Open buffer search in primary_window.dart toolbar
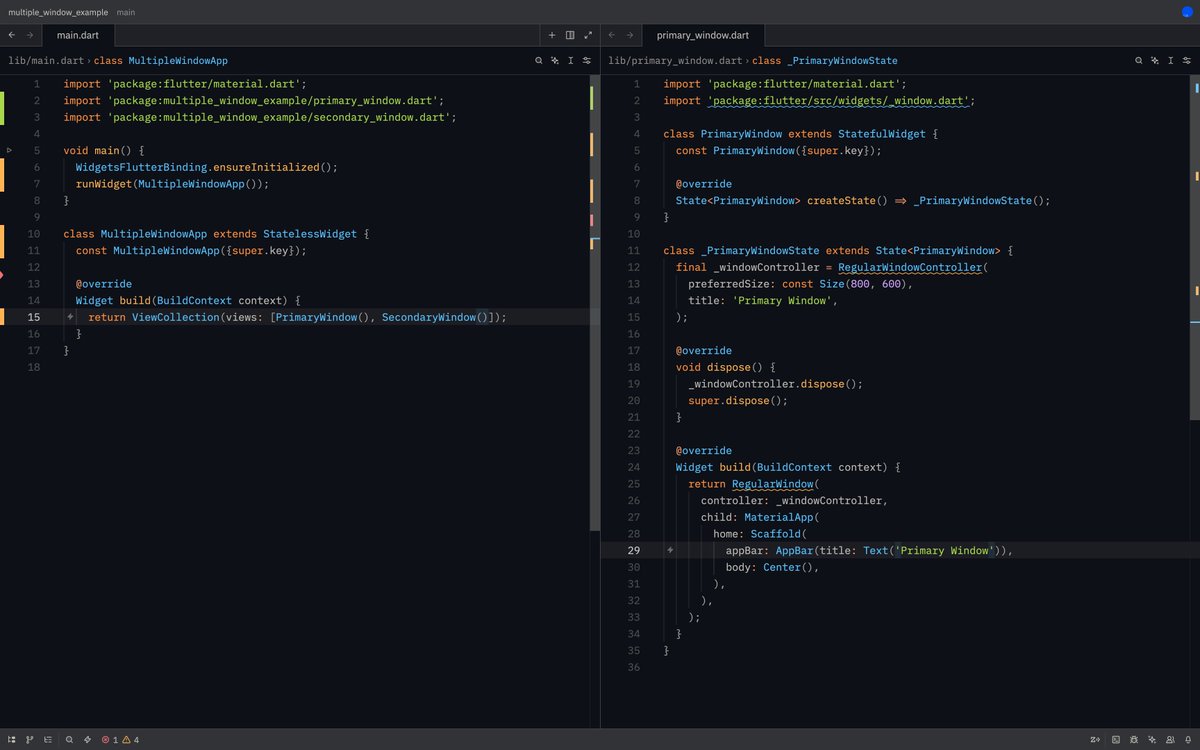Screen dimensions: 1200x750 point(1138,60)
